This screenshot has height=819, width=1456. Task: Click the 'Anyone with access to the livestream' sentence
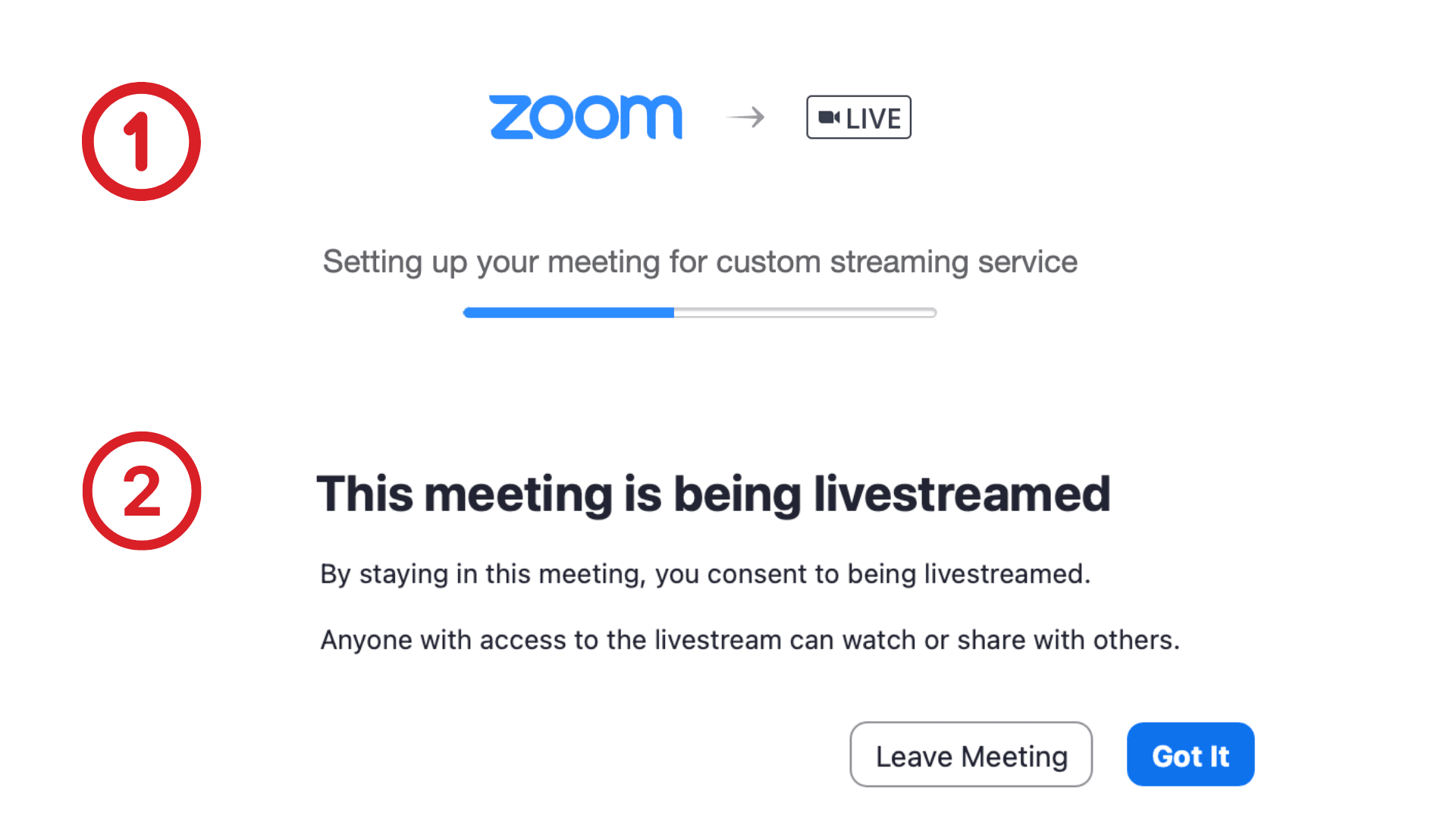(749, 640)
